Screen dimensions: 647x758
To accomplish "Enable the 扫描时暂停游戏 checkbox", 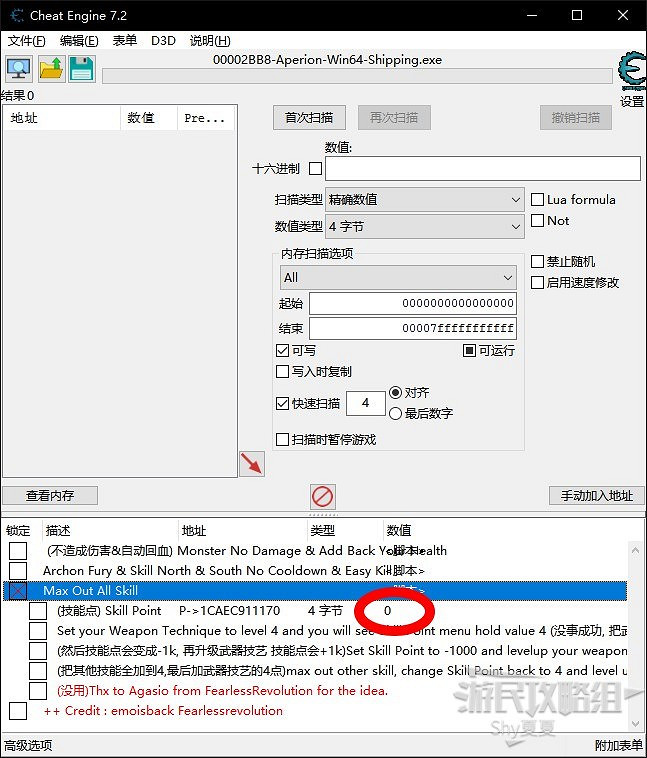I will [282, 439].
